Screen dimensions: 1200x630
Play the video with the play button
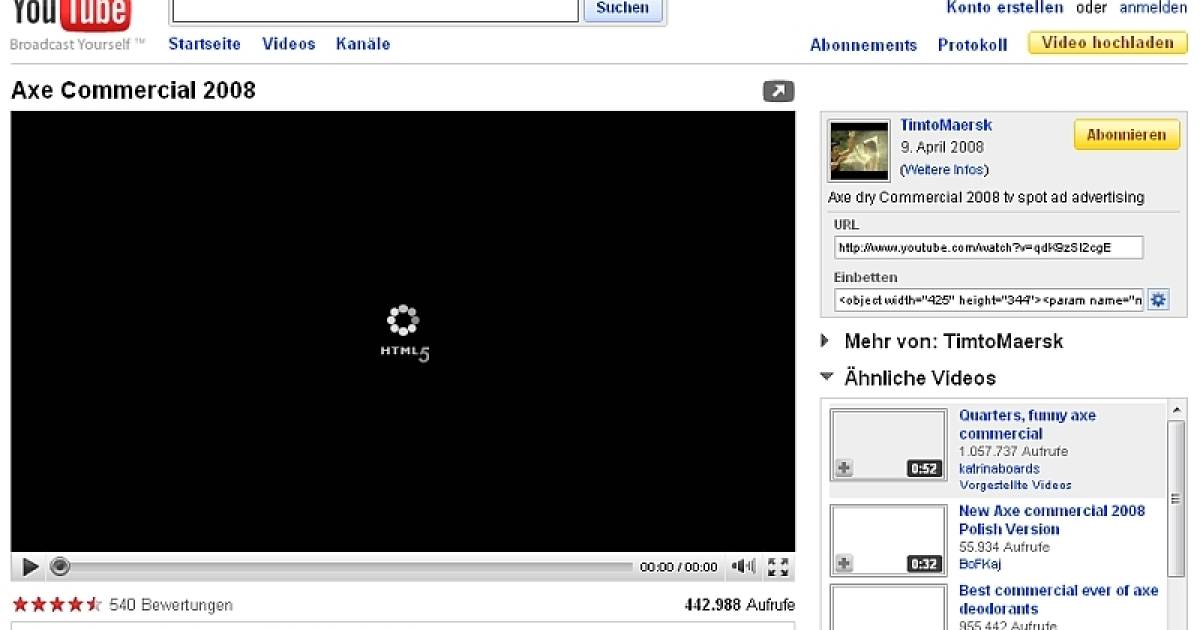coord(30,567)
